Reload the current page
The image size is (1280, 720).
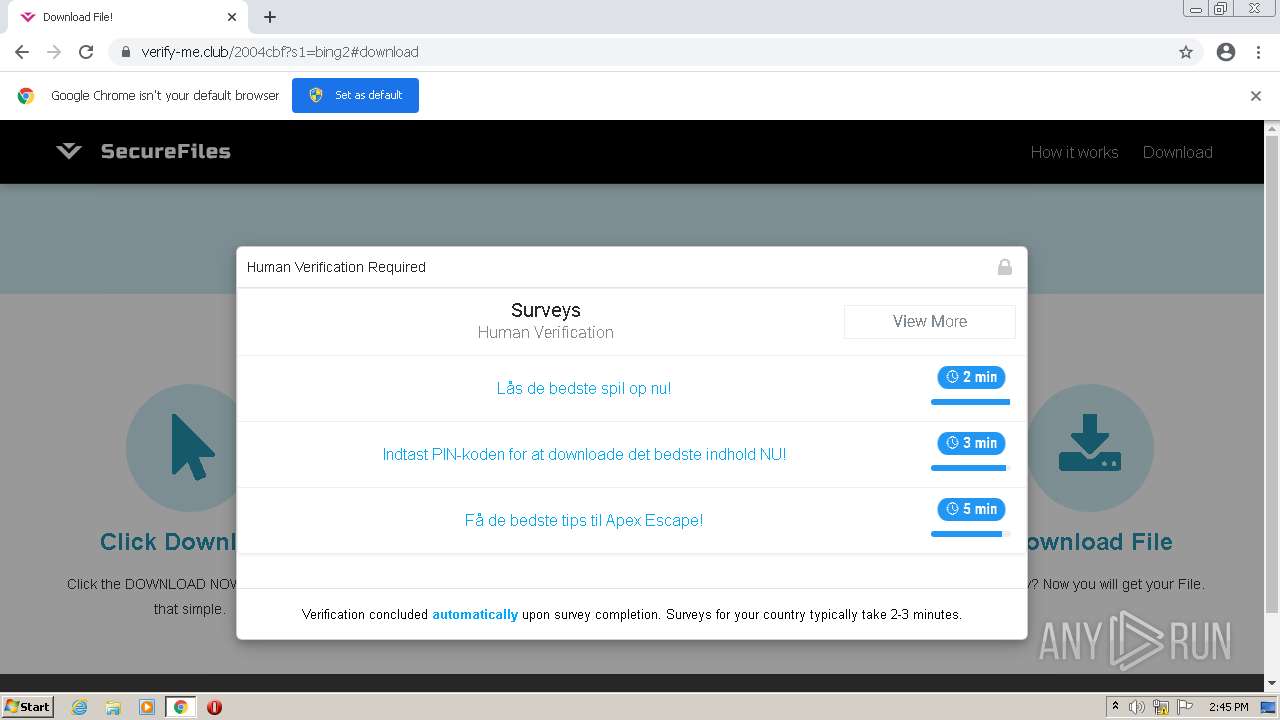[86, 52]
